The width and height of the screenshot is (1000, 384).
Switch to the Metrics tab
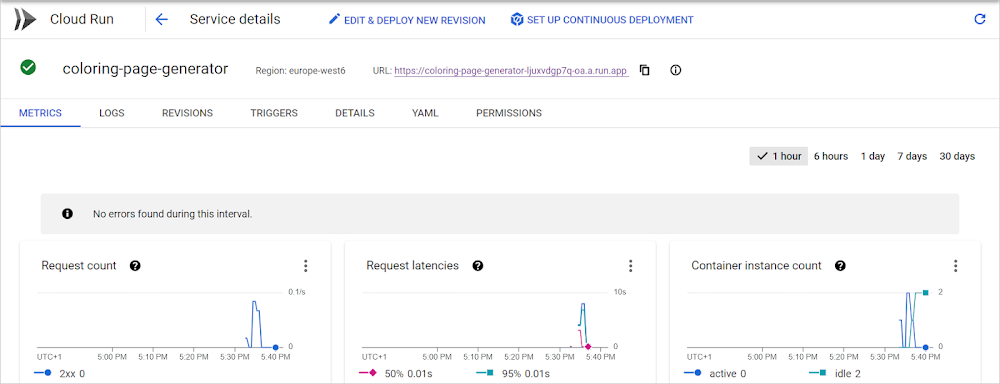coord(40,113)
